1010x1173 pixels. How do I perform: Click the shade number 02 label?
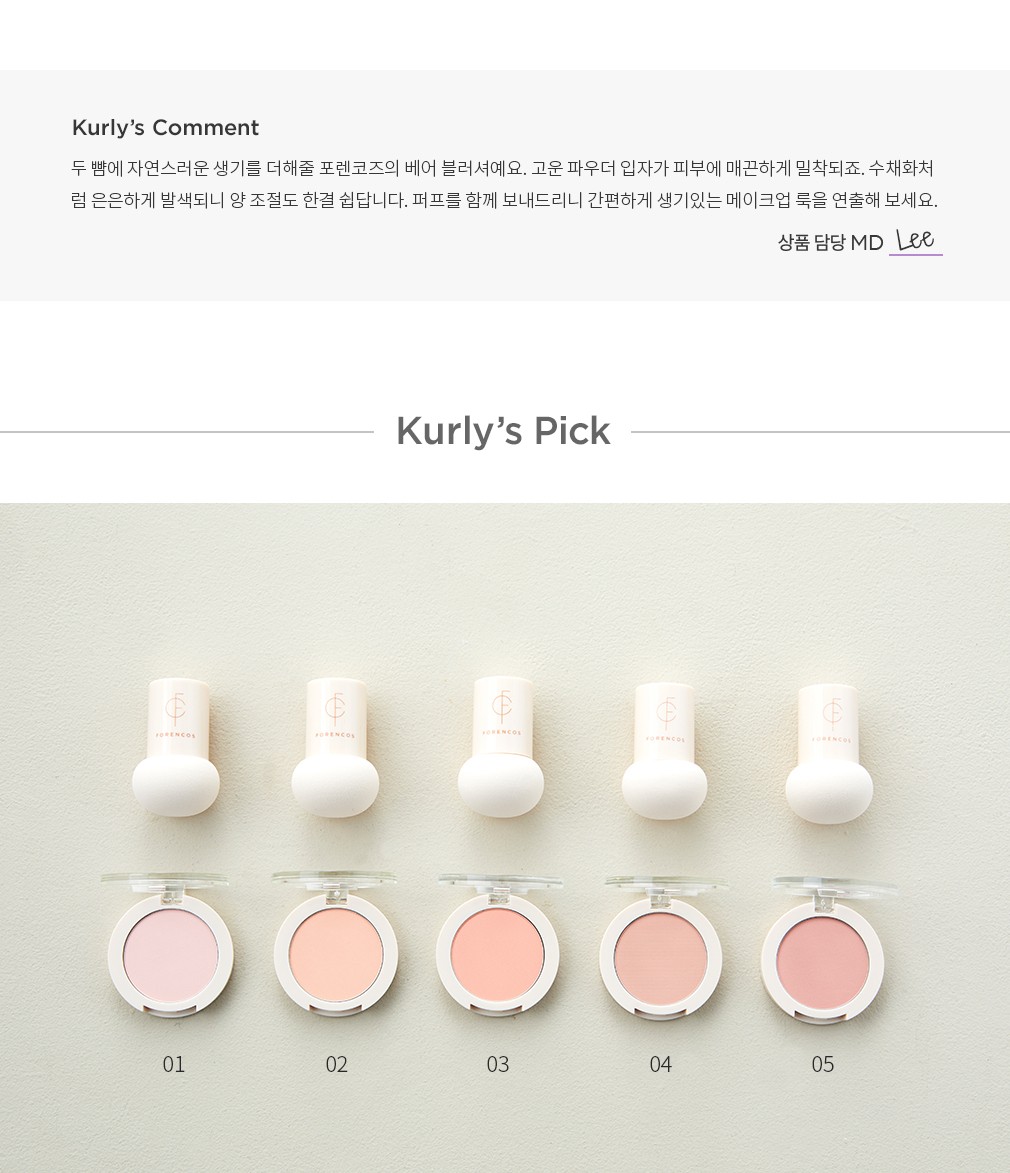(337, 1064)
